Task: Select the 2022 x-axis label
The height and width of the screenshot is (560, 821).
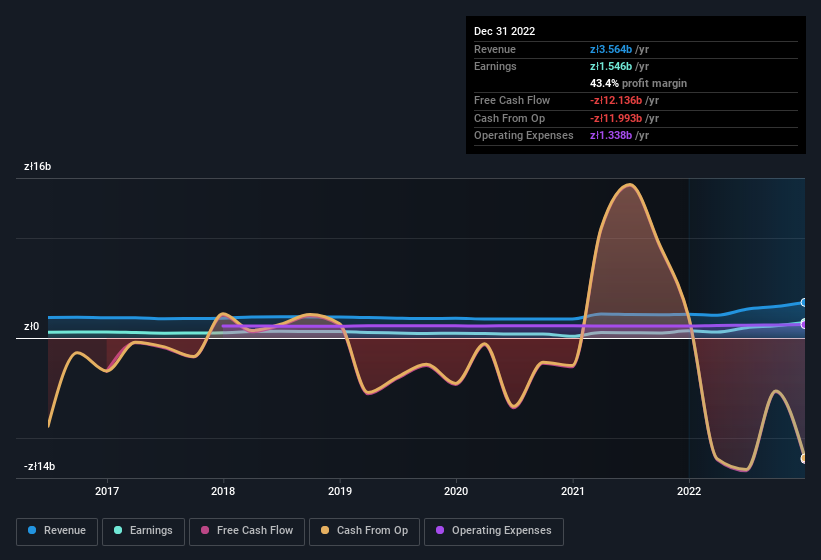Action: point(689,491)
